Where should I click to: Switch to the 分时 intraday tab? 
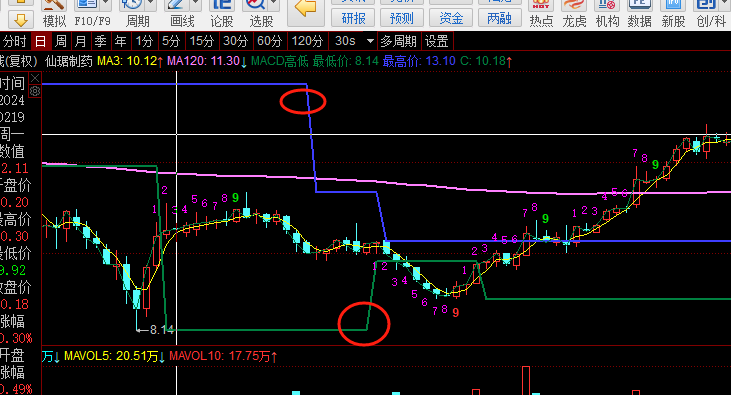(x=14, y=41)
